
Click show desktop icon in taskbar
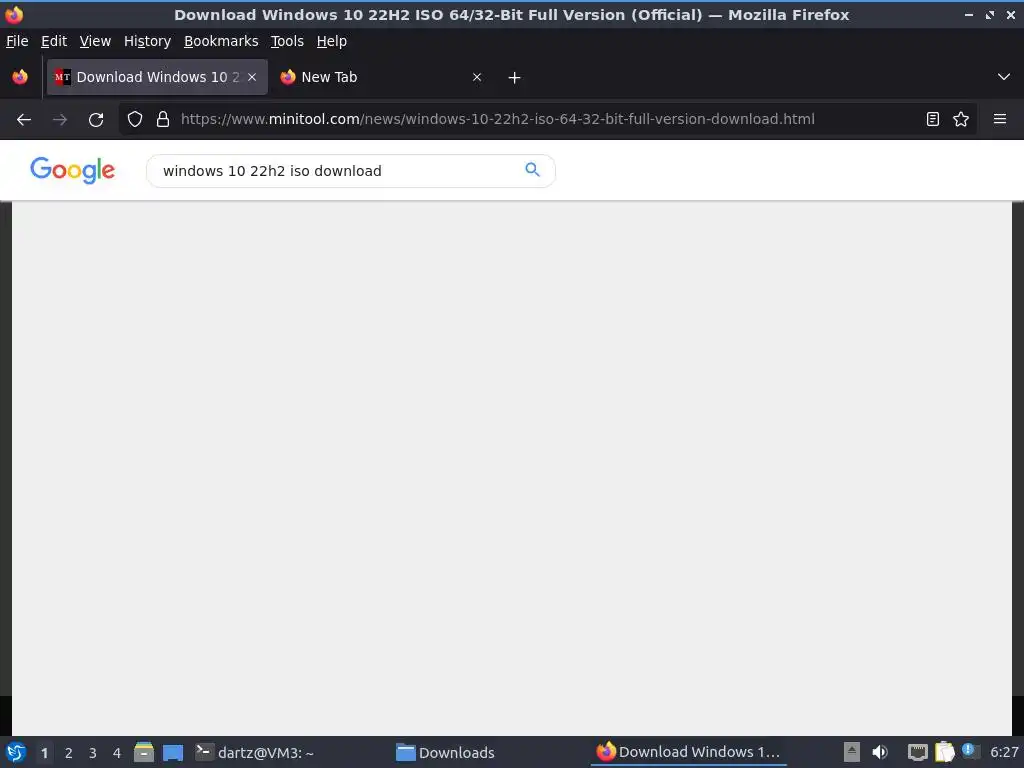tap(172, 752)
